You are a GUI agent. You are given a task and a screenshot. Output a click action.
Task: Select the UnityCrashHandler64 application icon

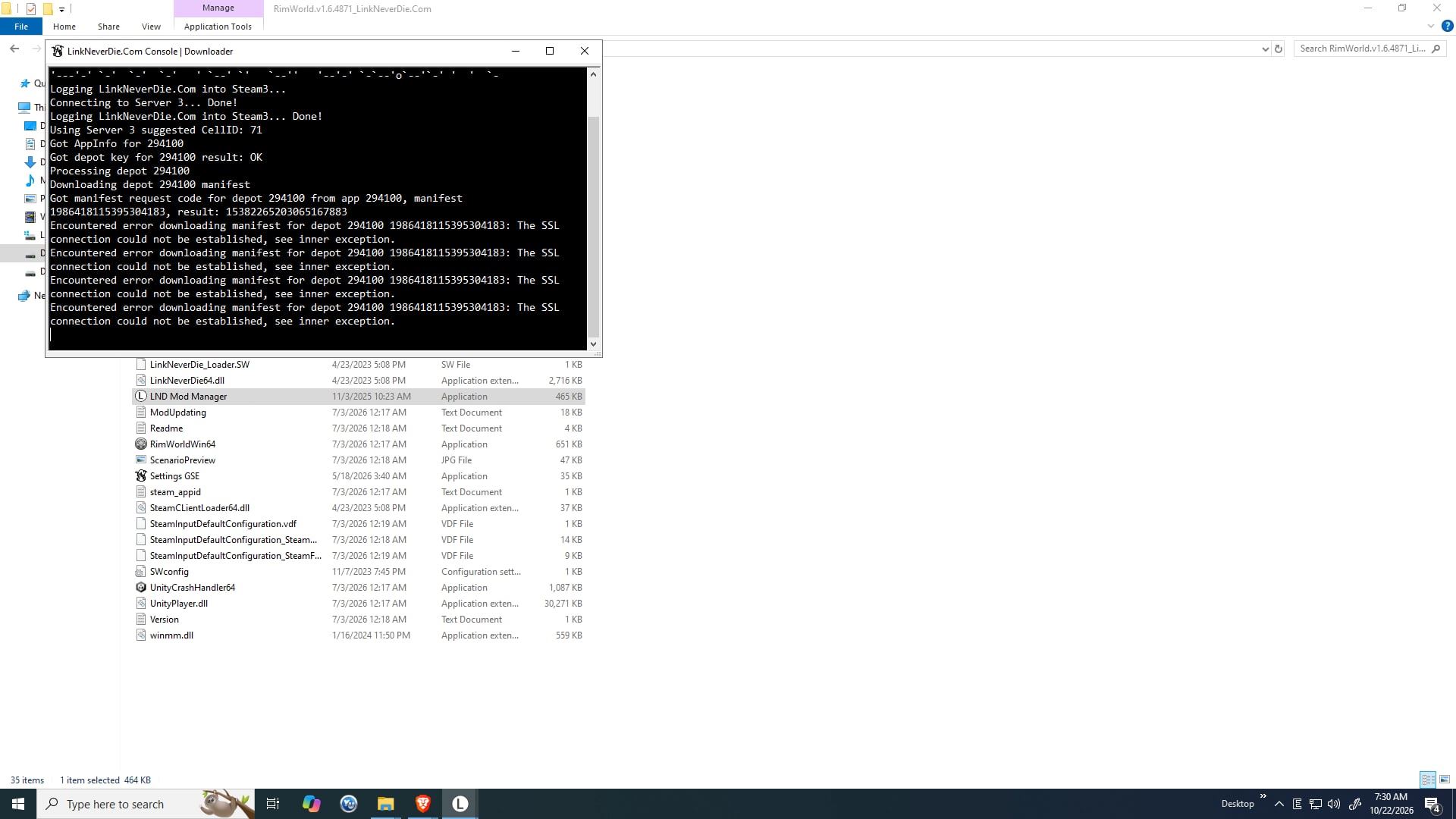point(140,588)
